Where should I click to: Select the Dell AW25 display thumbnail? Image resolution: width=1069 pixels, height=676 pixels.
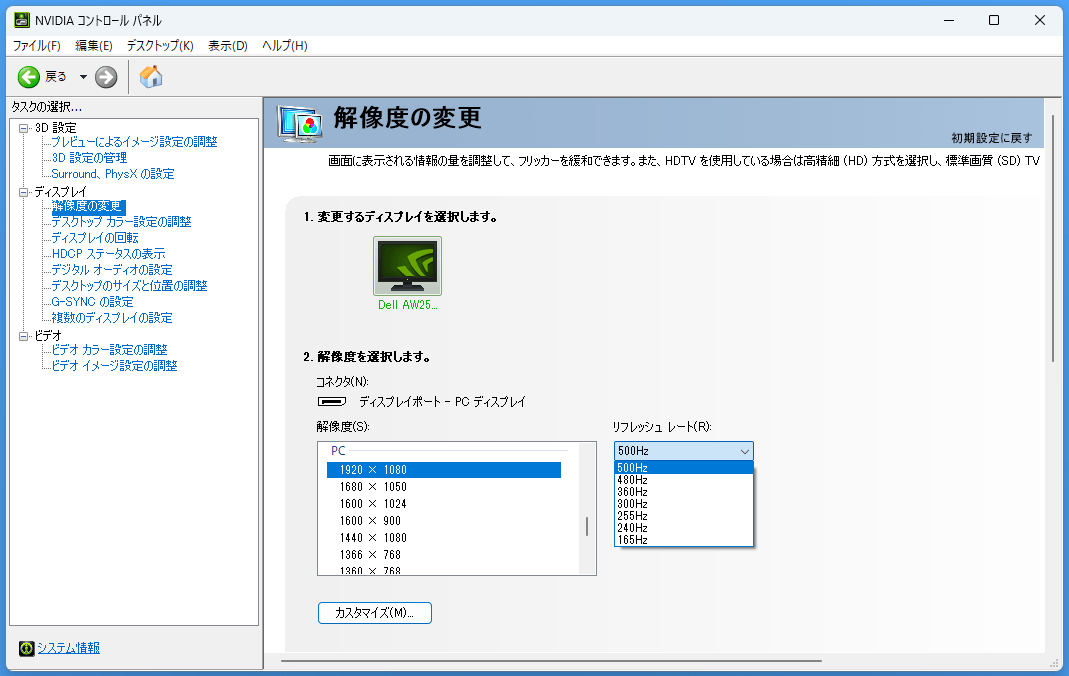pyautogui.click(x=407, y=266)
